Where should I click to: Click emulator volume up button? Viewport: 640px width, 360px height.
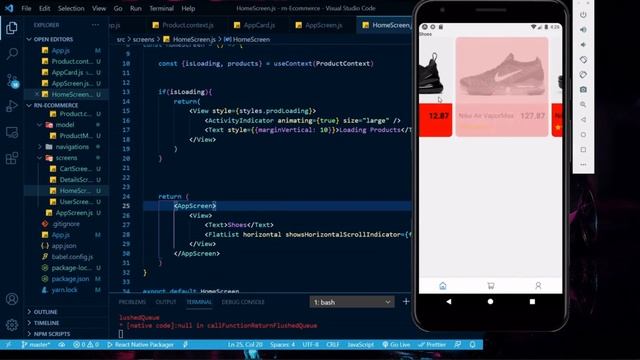[x=583, y=30]
